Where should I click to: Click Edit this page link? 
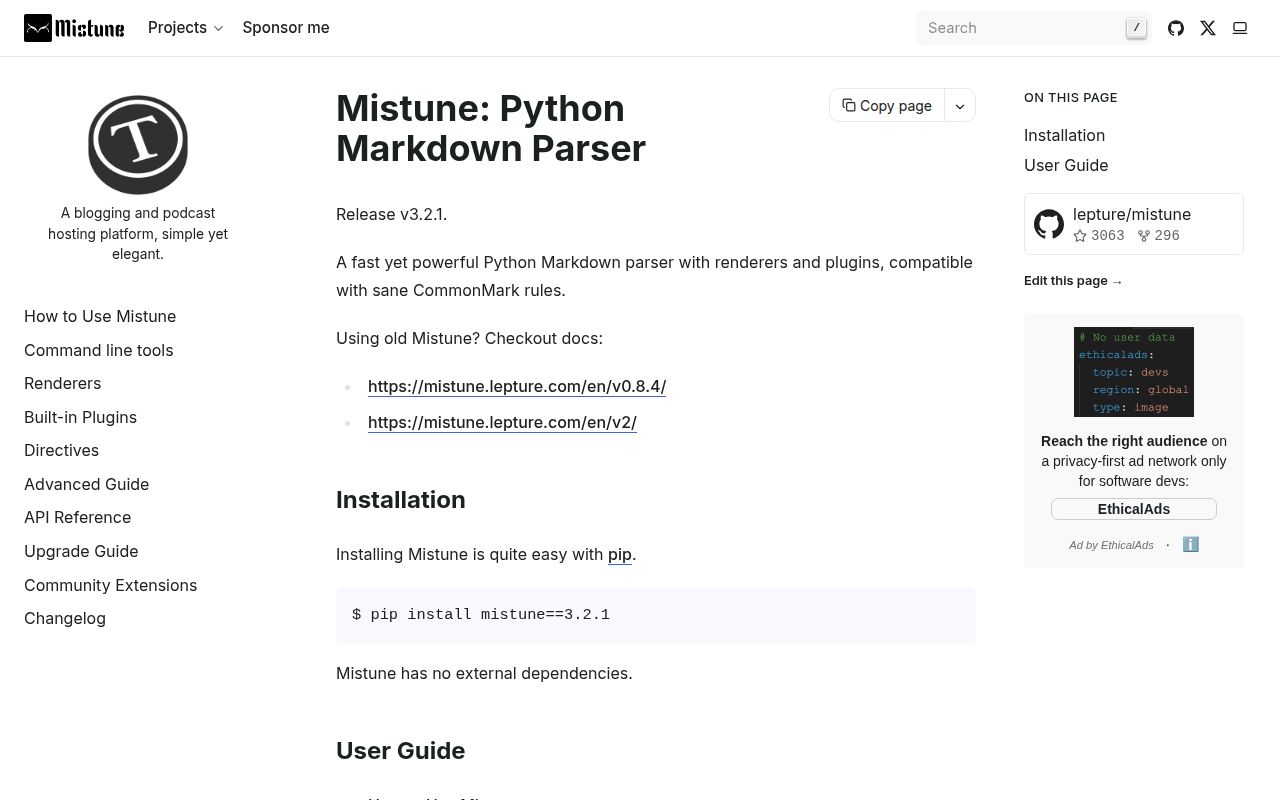click(1073, 281)
